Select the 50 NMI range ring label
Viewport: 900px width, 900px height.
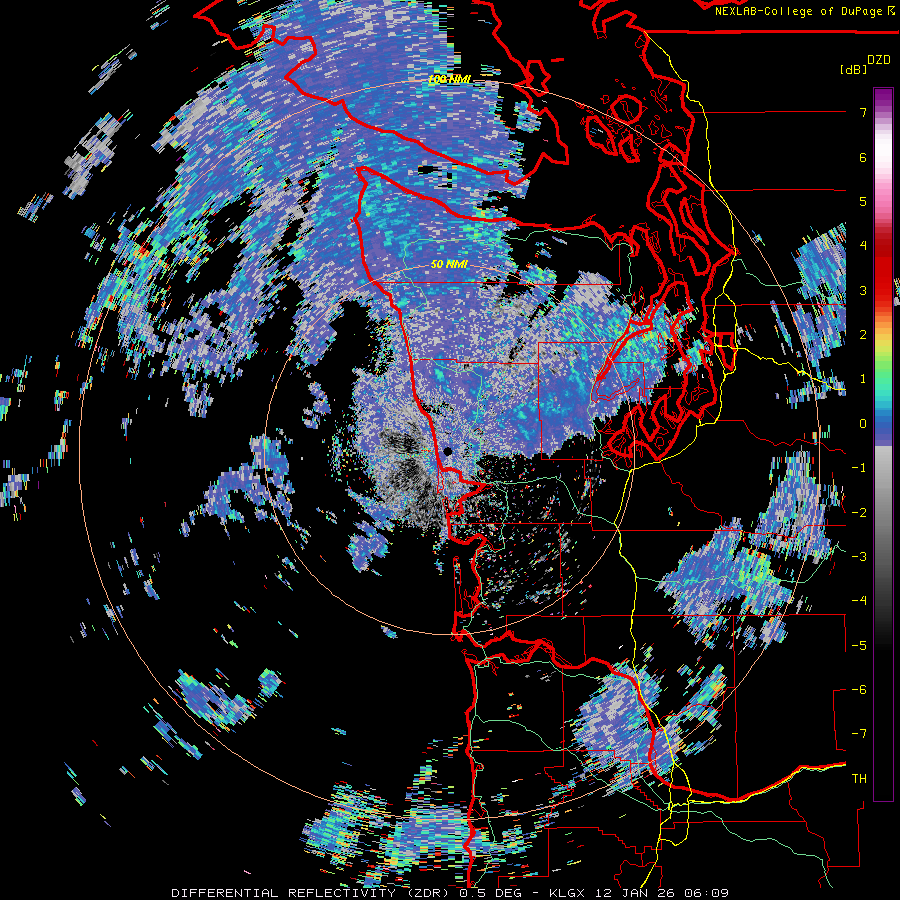pyautogui.click(x=449, y=265)
